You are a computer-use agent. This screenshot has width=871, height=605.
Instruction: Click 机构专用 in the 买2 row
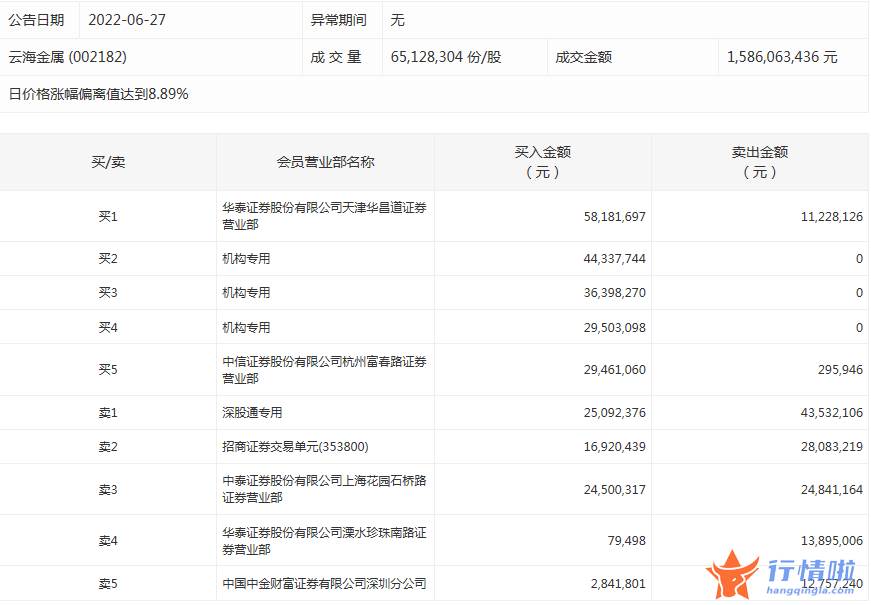click(x=246, y=258)
